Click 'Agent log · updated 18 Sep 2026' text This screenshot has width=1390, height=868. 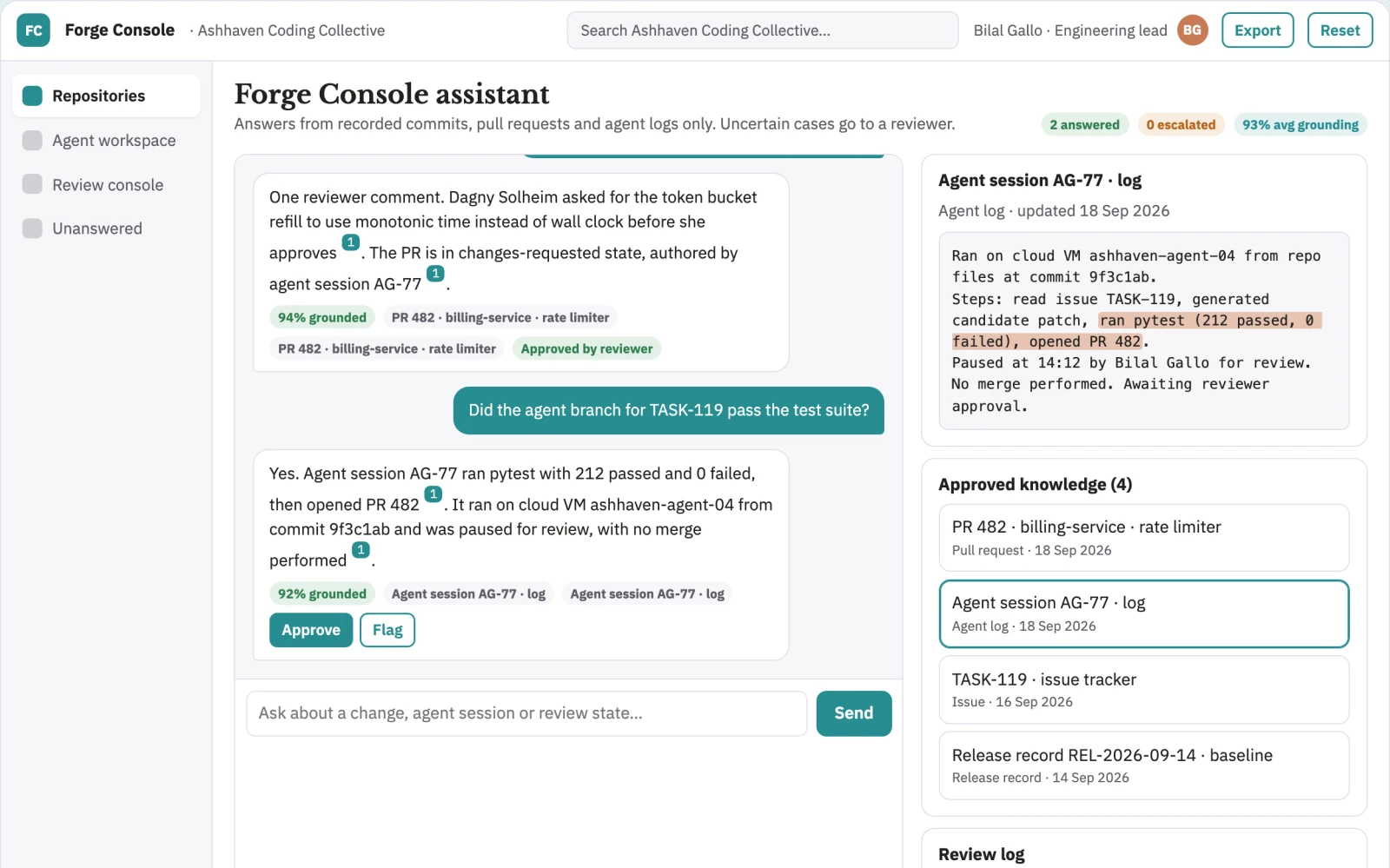1054,211
